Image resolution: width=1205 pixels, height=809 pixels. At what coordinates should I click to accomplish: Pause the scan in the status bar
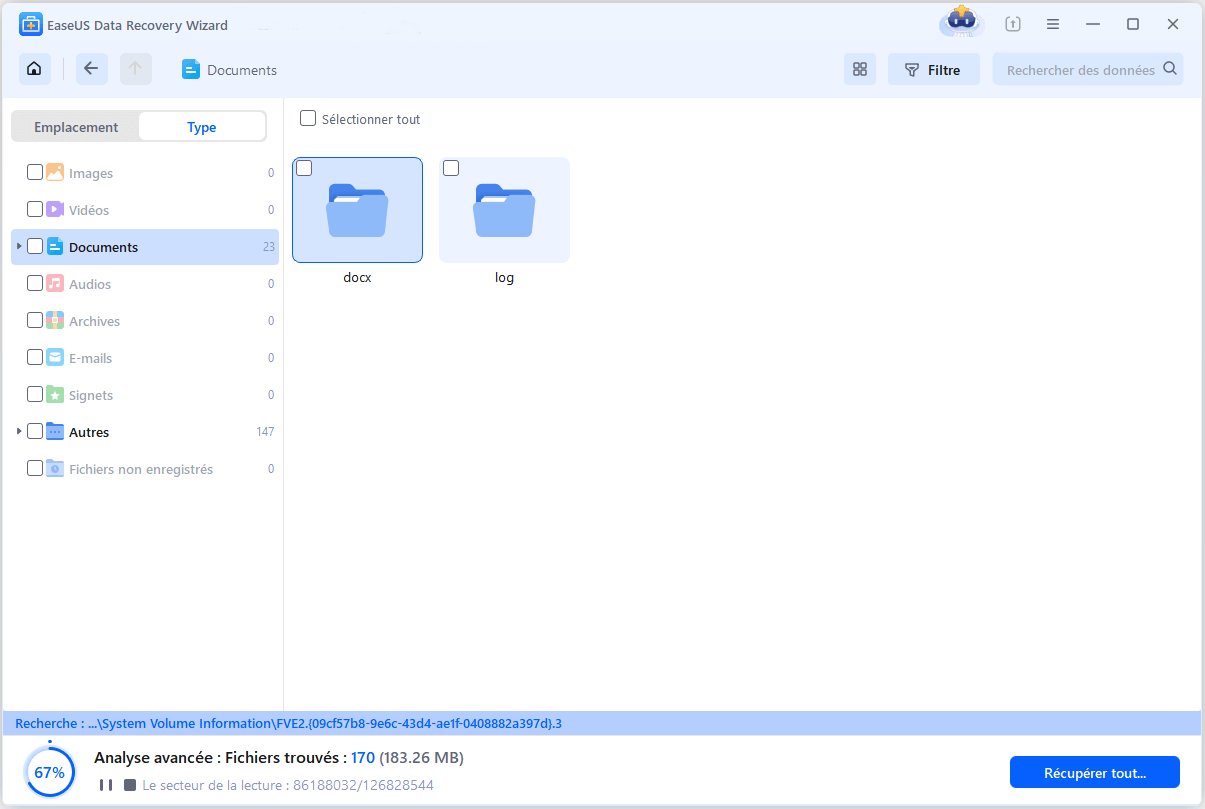pos(106,786)
